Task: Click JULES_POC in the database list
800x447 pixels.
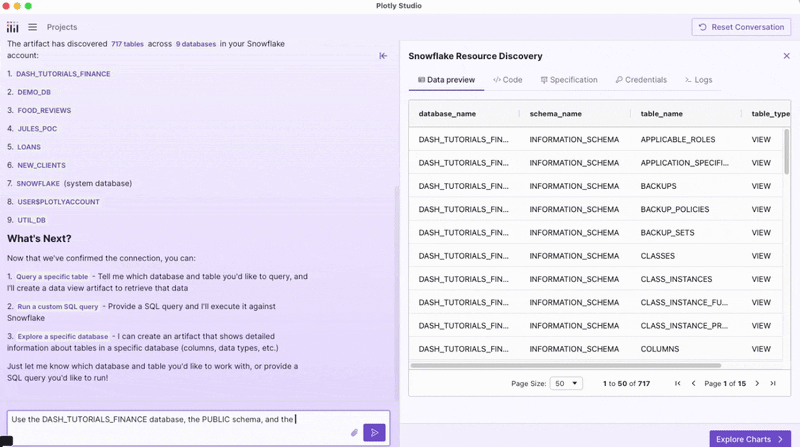Action: point(37,129)
